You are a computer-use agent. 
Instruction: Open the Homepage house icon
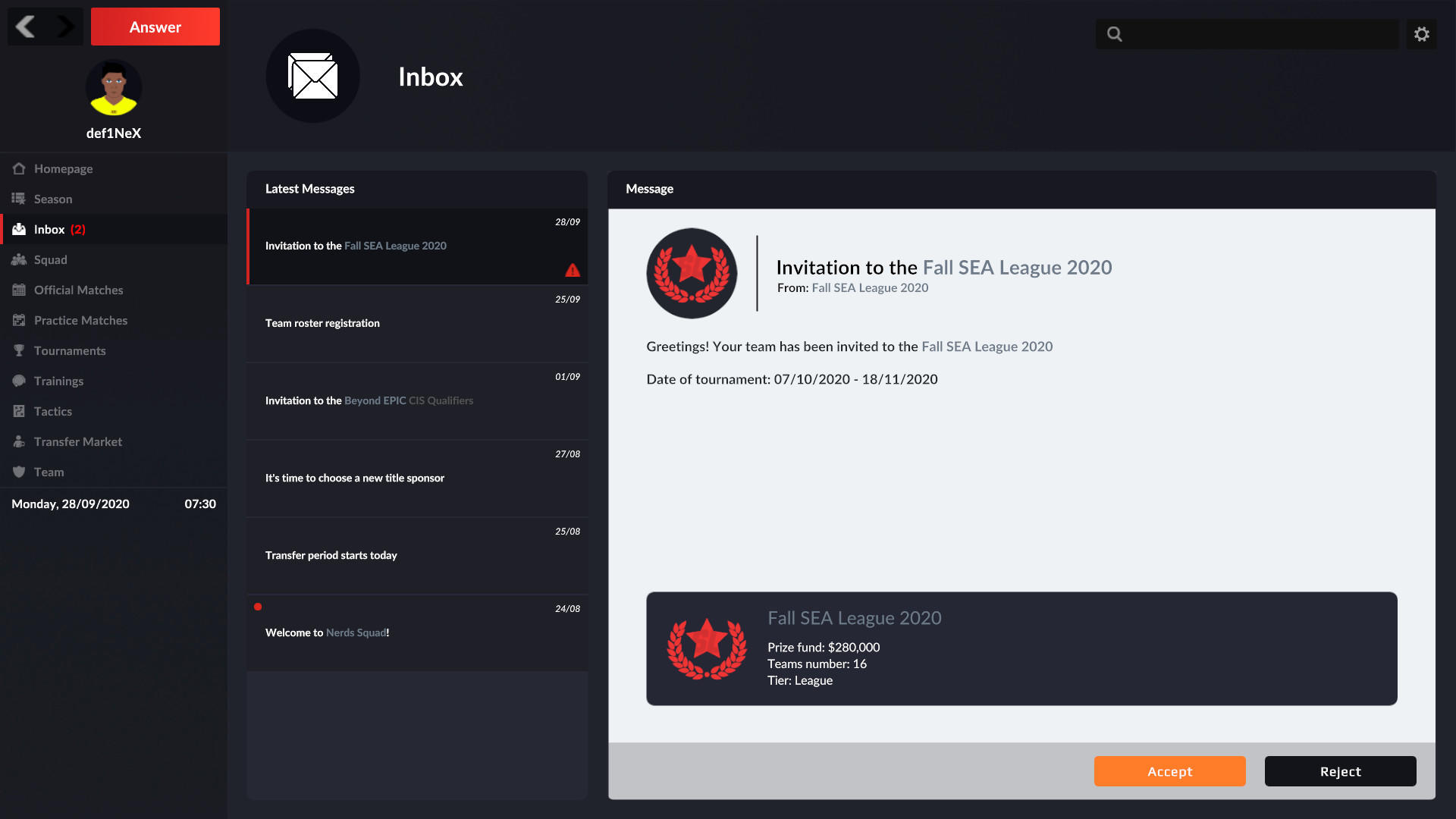coord(19,168)
